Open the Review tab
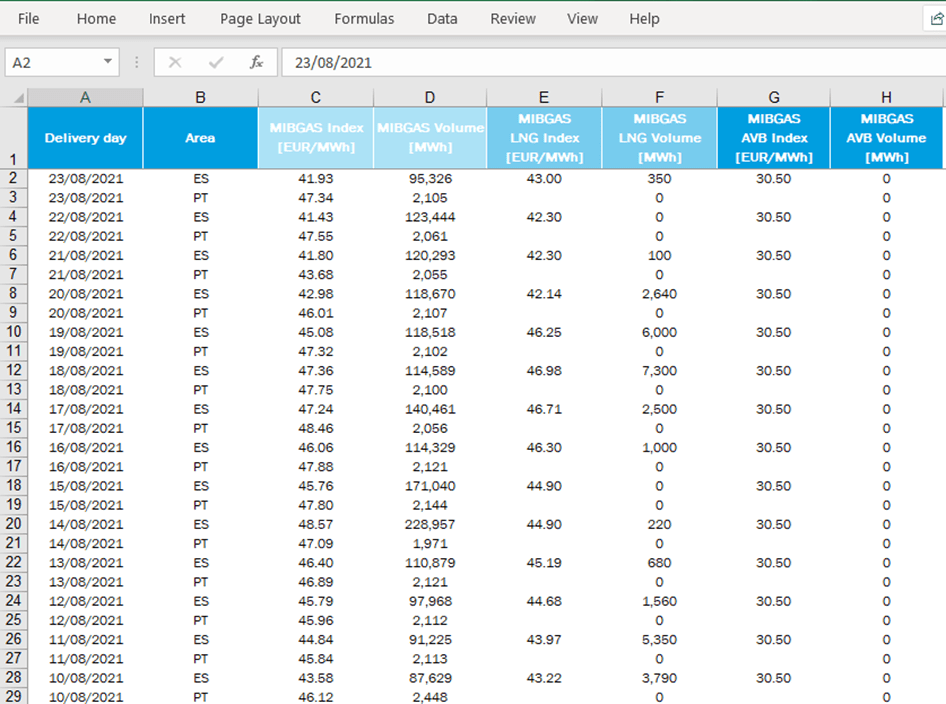Viewport: 946px width, 704px height. 513,19
